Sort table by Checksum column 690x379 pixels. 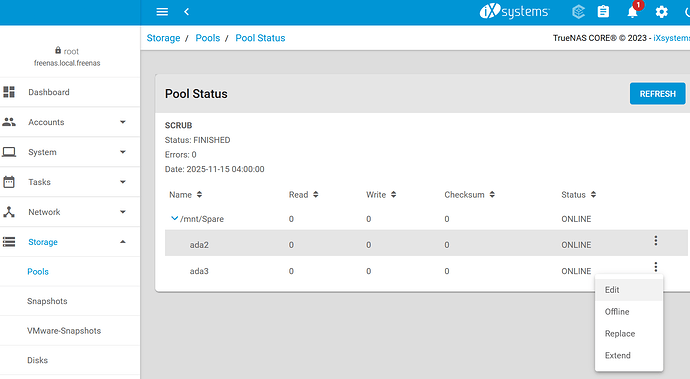pyautogui.click(x=469, y=195)
